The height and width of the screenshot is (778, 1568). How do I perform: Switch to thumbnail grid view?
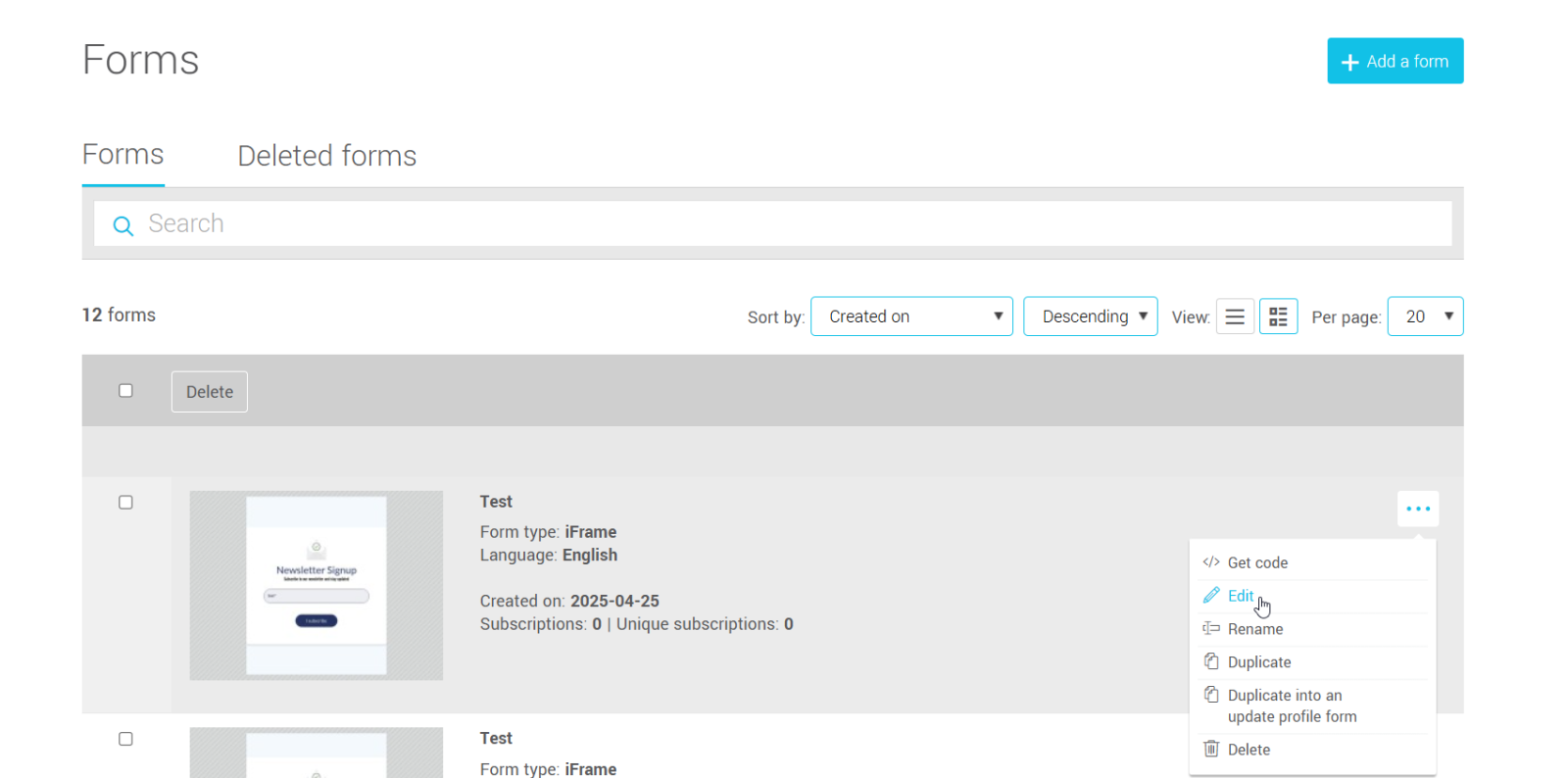(x=1278, y=316)
